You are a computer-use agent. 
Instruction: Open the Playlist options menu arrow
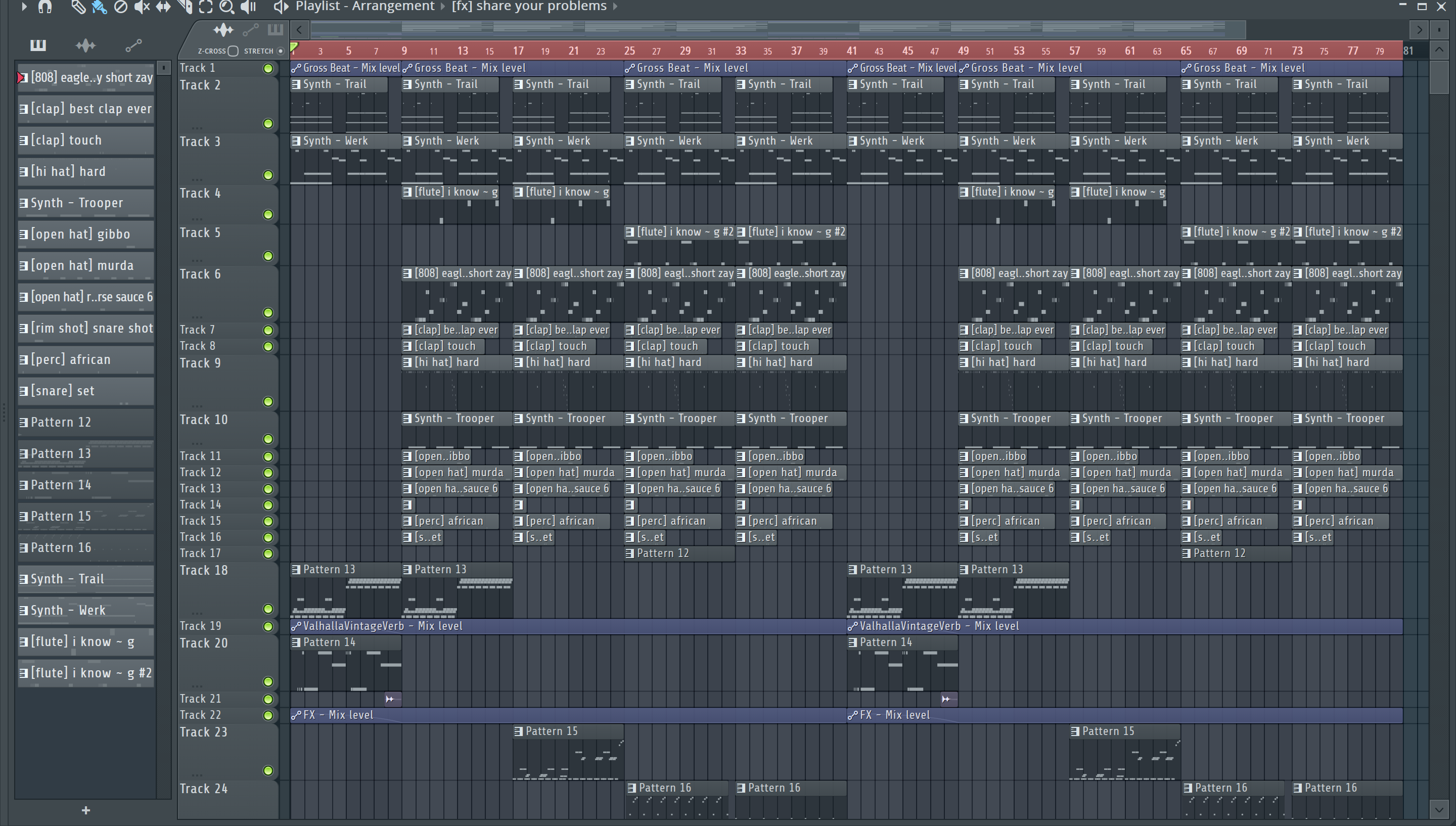point(23,7)
